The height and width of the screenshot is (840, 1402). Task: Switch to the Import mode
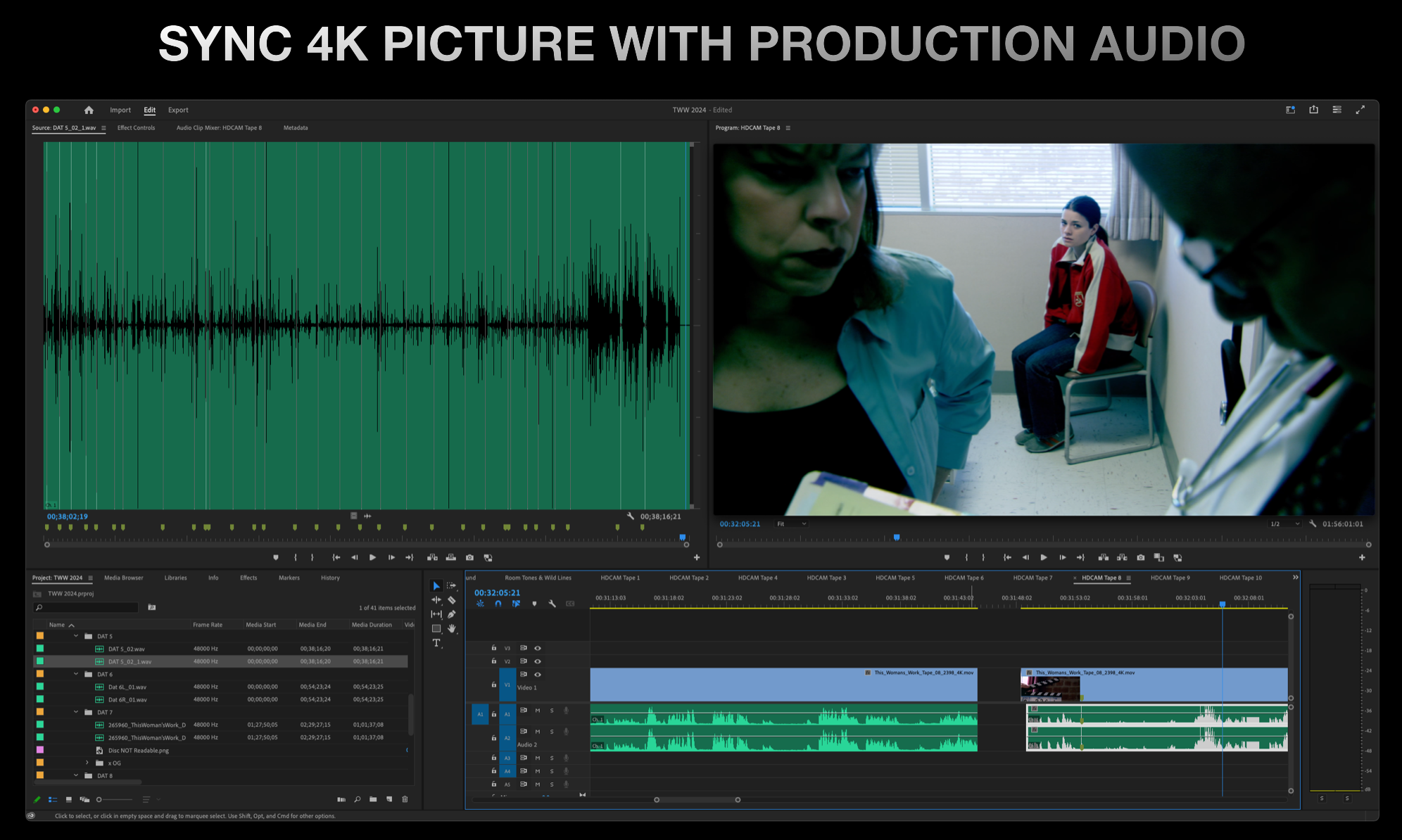point(120,110)
